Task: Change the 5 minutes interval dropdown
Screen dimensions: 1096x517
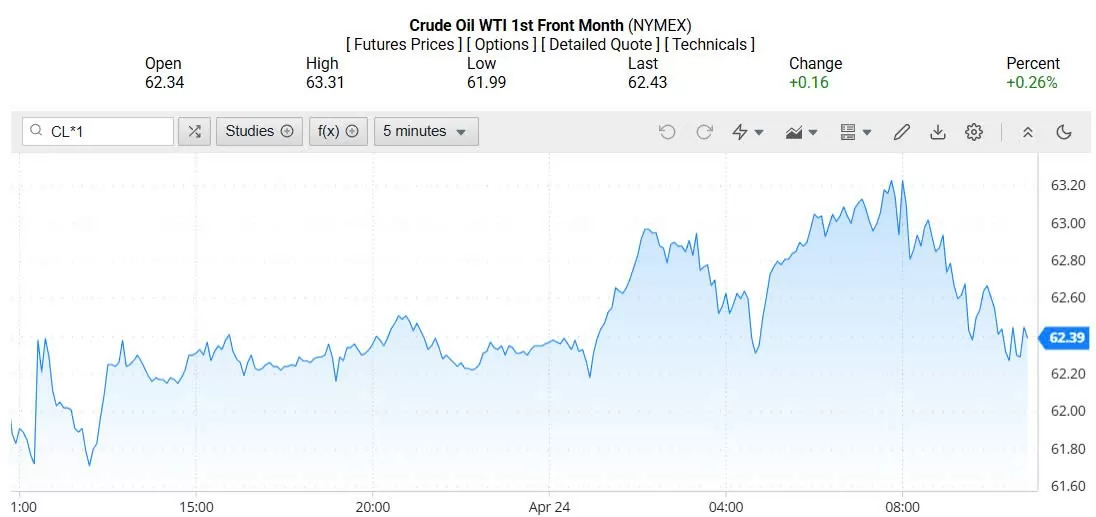Action: (426, 131)
